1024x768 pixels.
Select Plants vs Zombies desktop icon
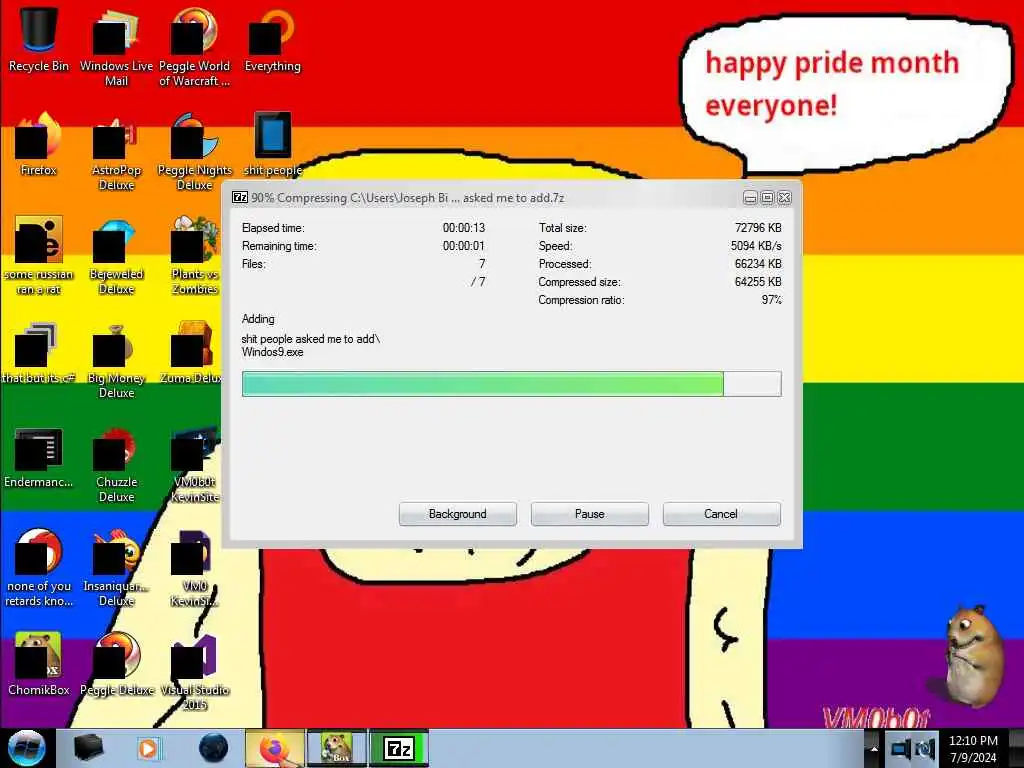click(195, 255)
